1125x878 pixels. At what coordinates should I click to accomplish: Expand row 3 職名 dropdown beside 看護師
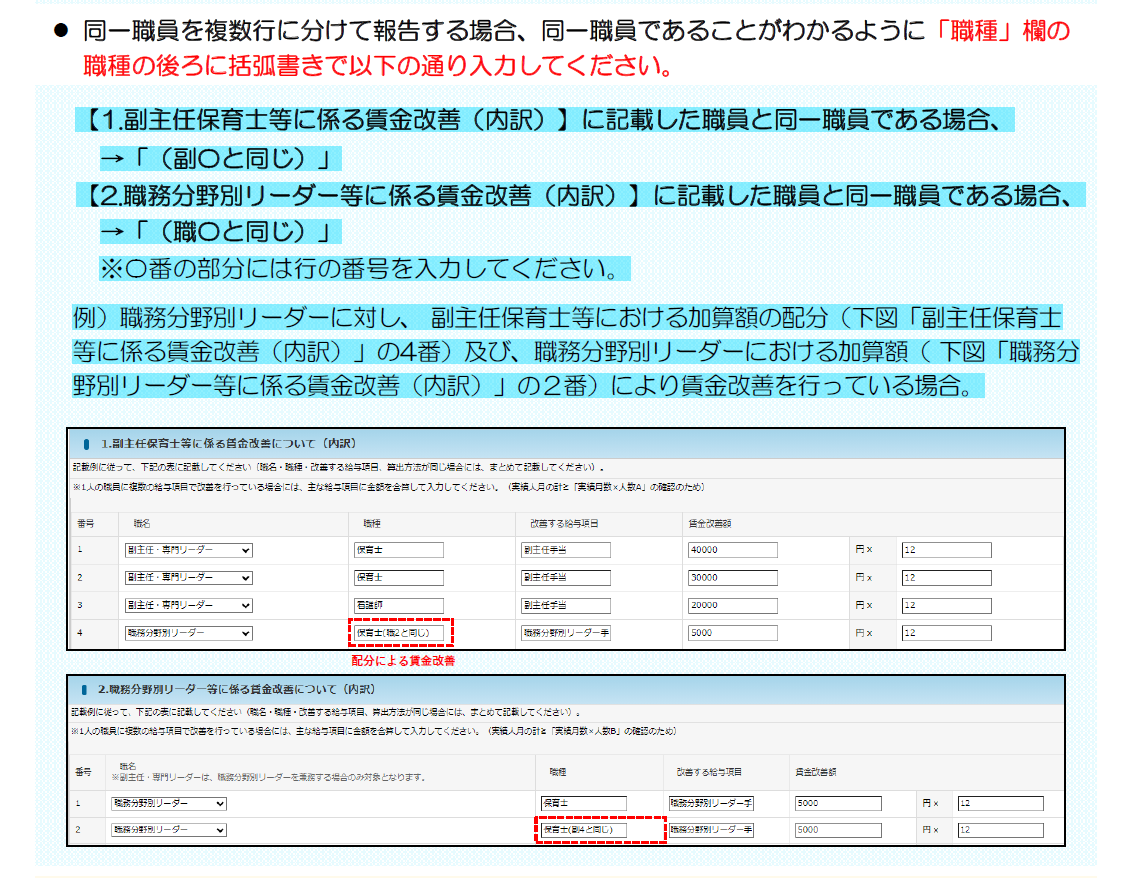[188, 605]
